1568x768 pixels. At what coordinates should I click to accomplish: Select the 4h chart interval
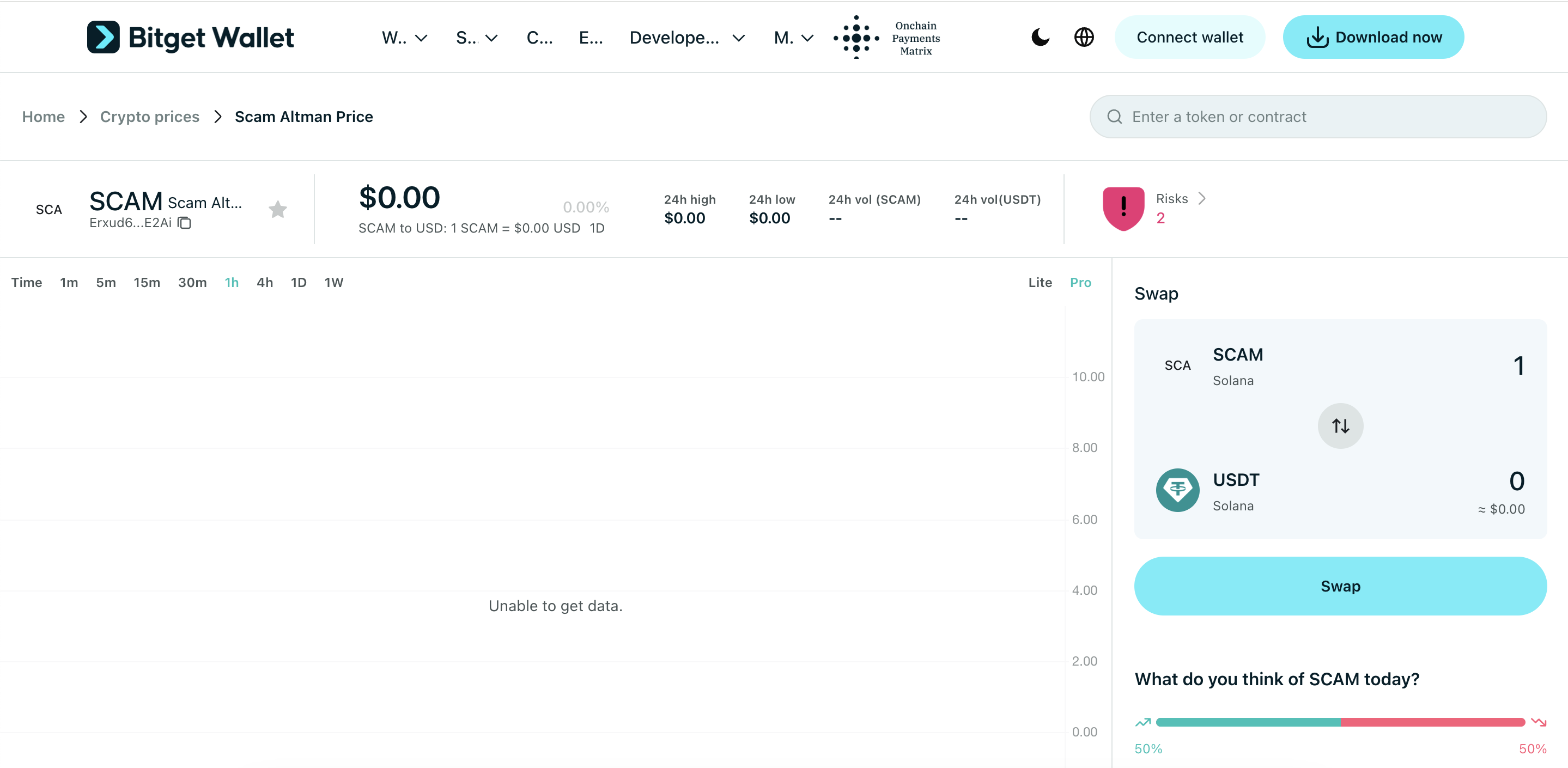coord(265,282)
